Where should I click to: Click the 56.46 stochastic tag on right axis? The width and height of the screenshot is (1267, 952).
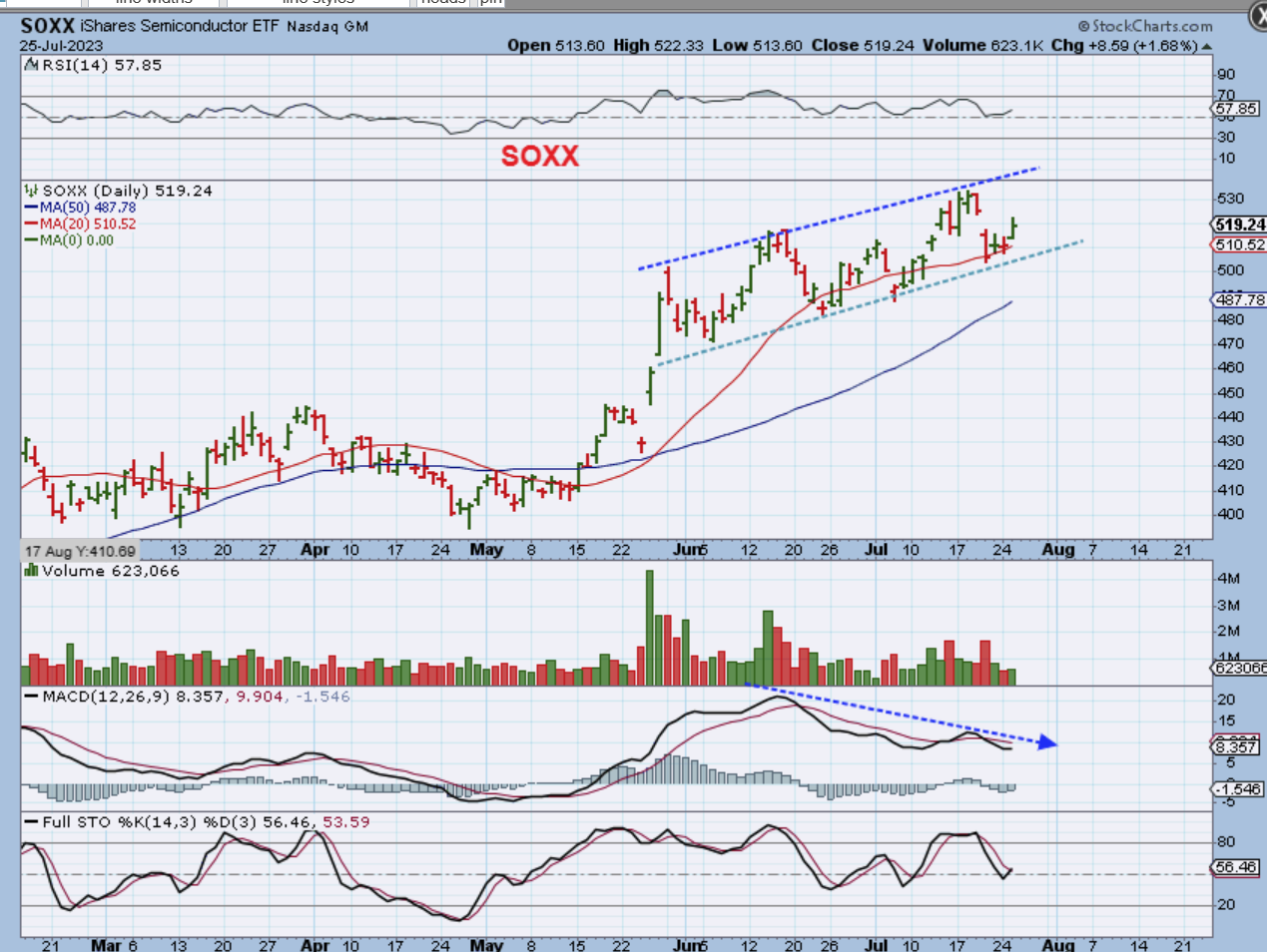1236,867
